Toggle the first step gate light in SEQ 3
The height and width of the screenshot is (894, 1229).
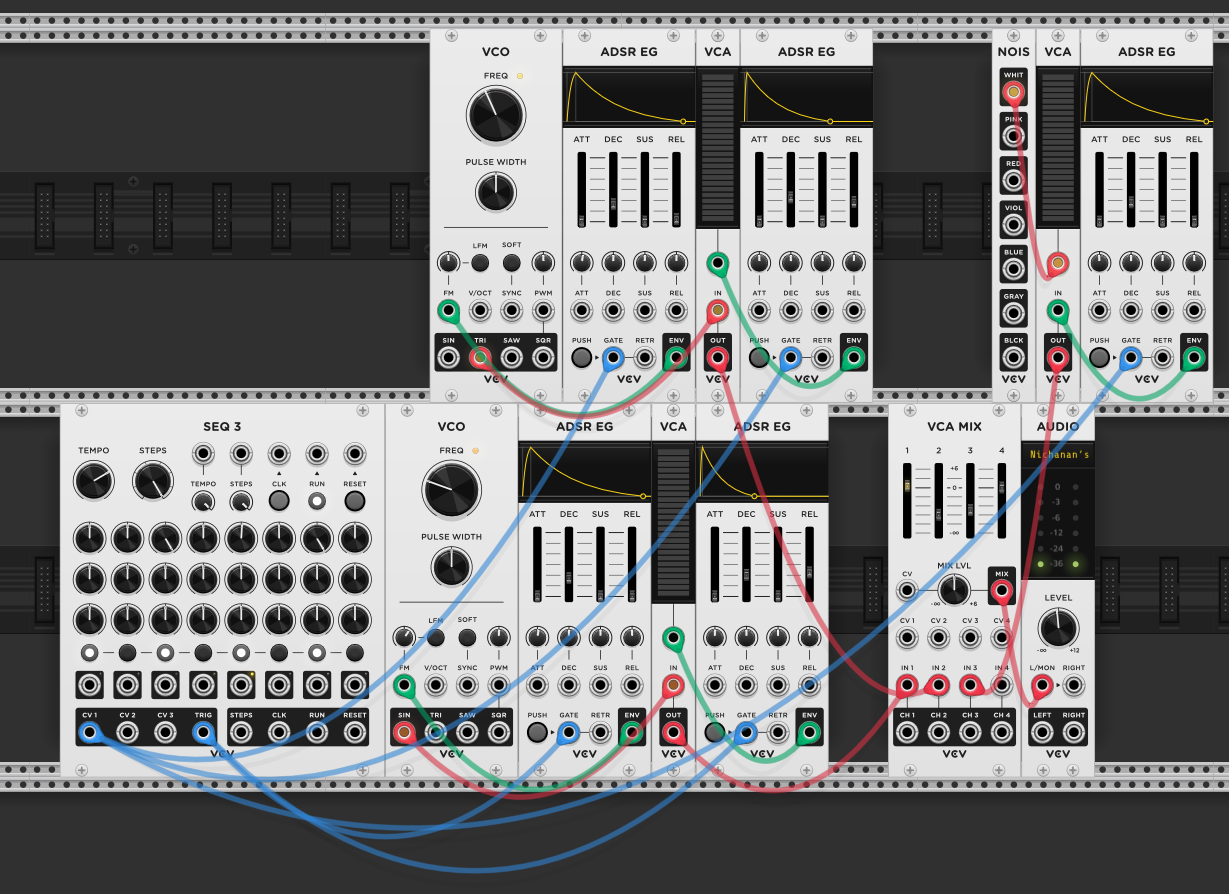(x=90, y=653)
